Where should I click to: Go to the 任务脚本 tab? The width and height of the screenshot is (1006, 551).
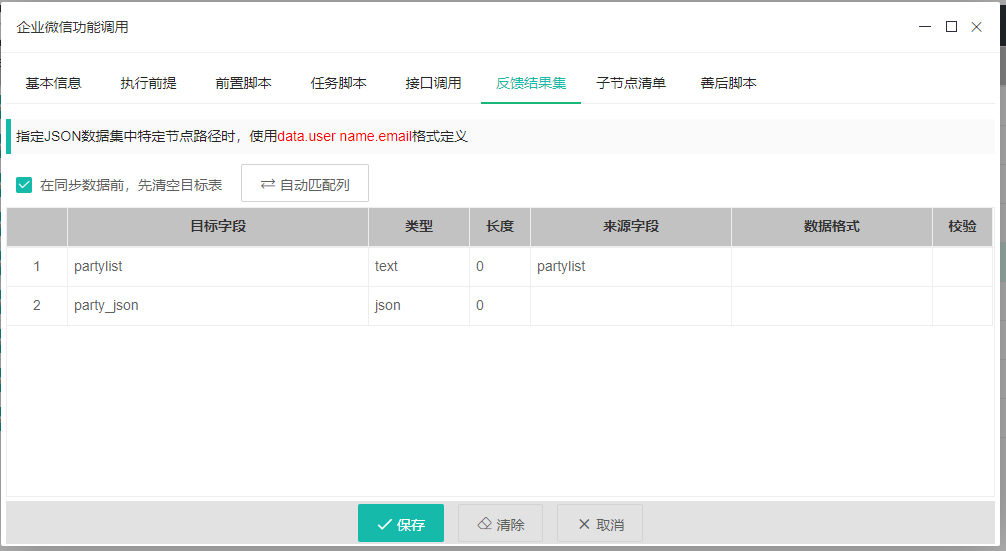(x=338, y=83)
